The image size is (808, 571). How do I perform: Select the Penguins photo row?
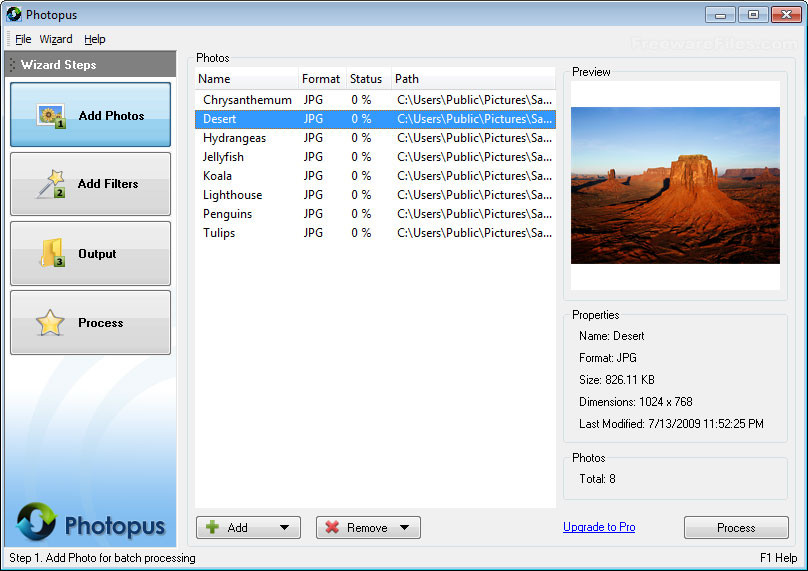click(375, 214)
